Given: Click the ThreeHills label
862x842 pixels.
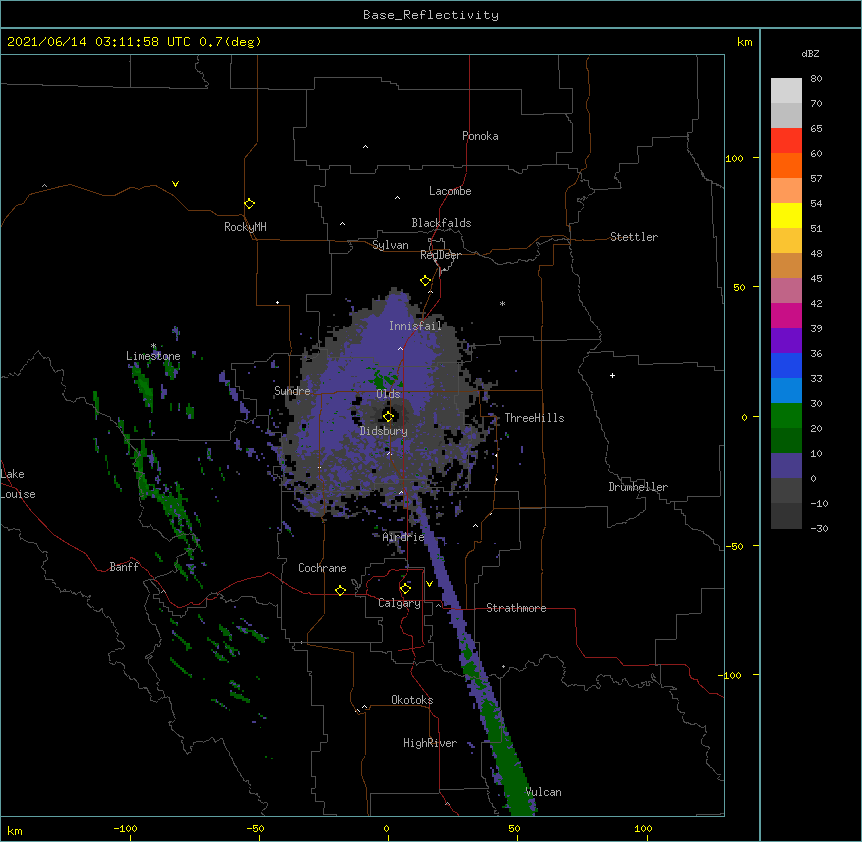Looking at the screenshot, I should (x=534, y=418).
